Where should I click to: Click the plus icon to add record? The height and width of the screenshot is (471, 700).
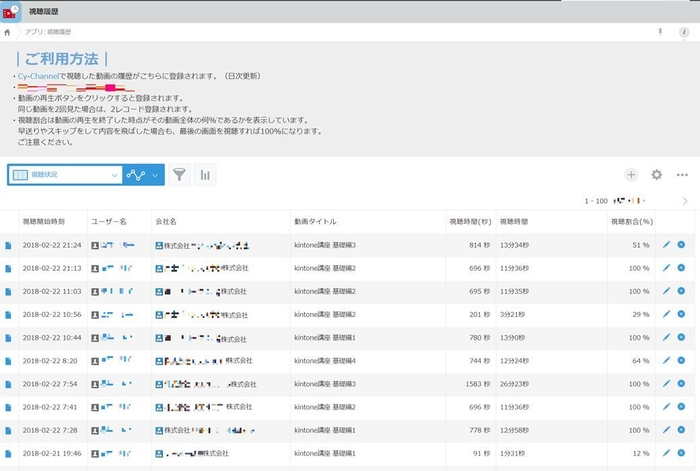pyautogui.click(x=631, y=175)
